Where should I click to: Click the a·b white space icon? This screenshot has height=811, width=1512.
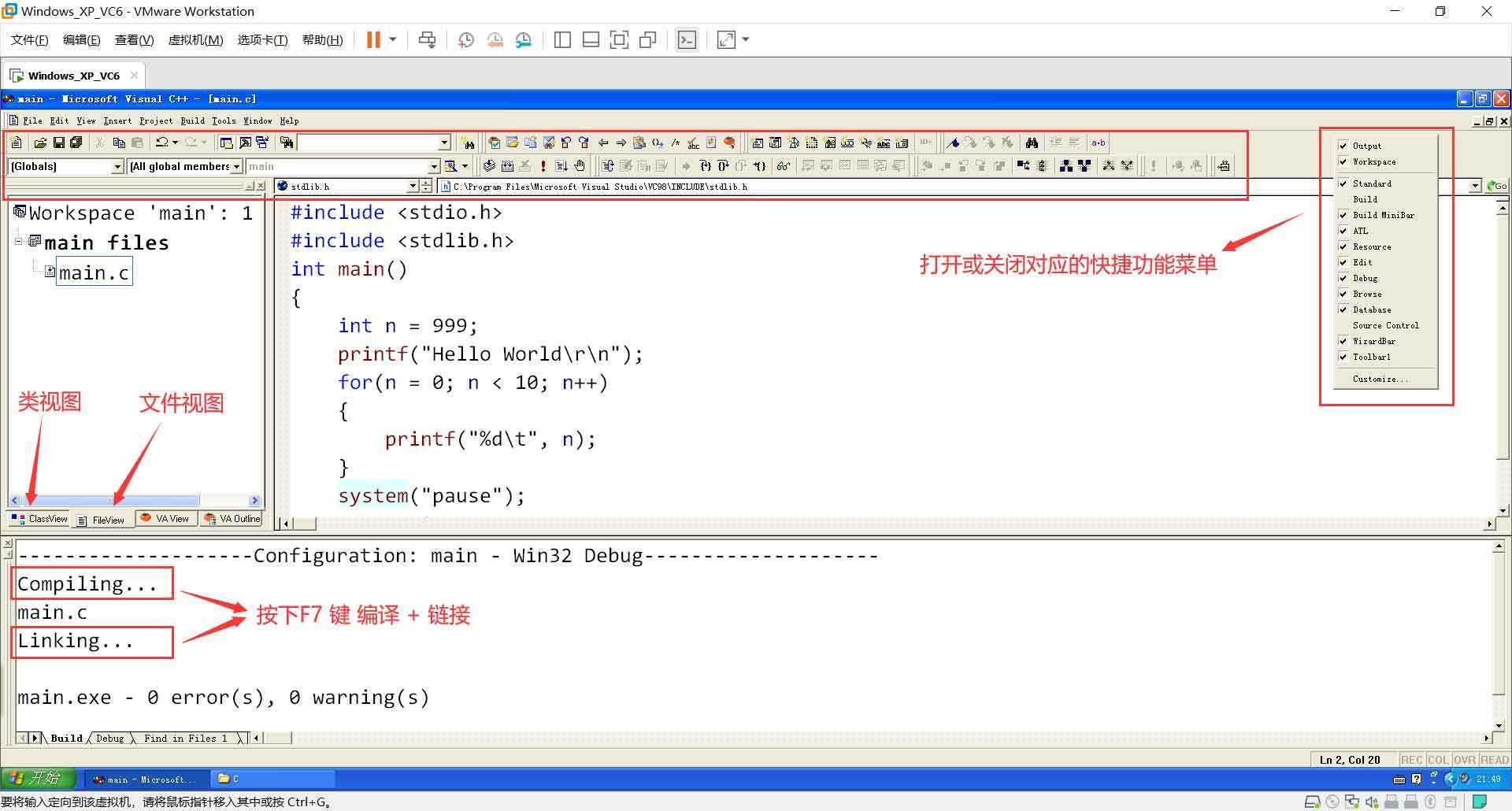tap(1098, 143)
